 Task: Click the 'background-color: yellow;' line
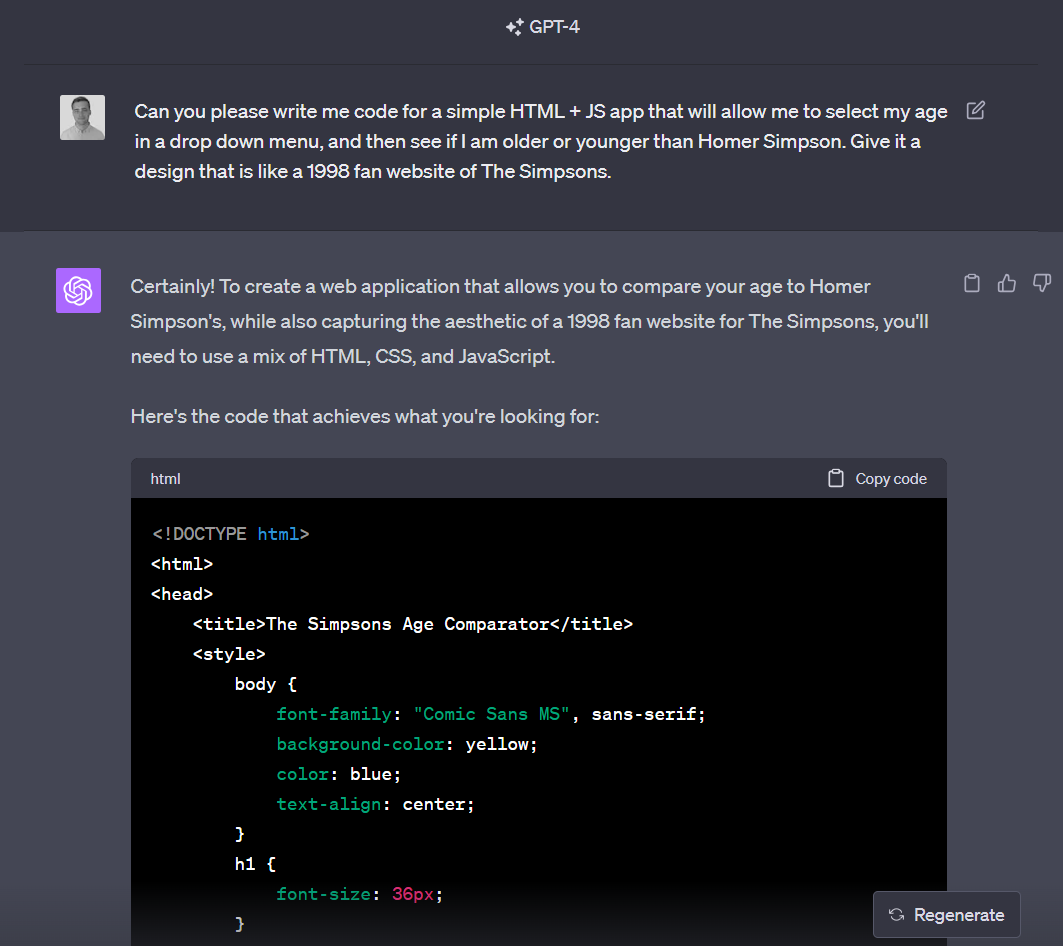(x=407, y=744)
